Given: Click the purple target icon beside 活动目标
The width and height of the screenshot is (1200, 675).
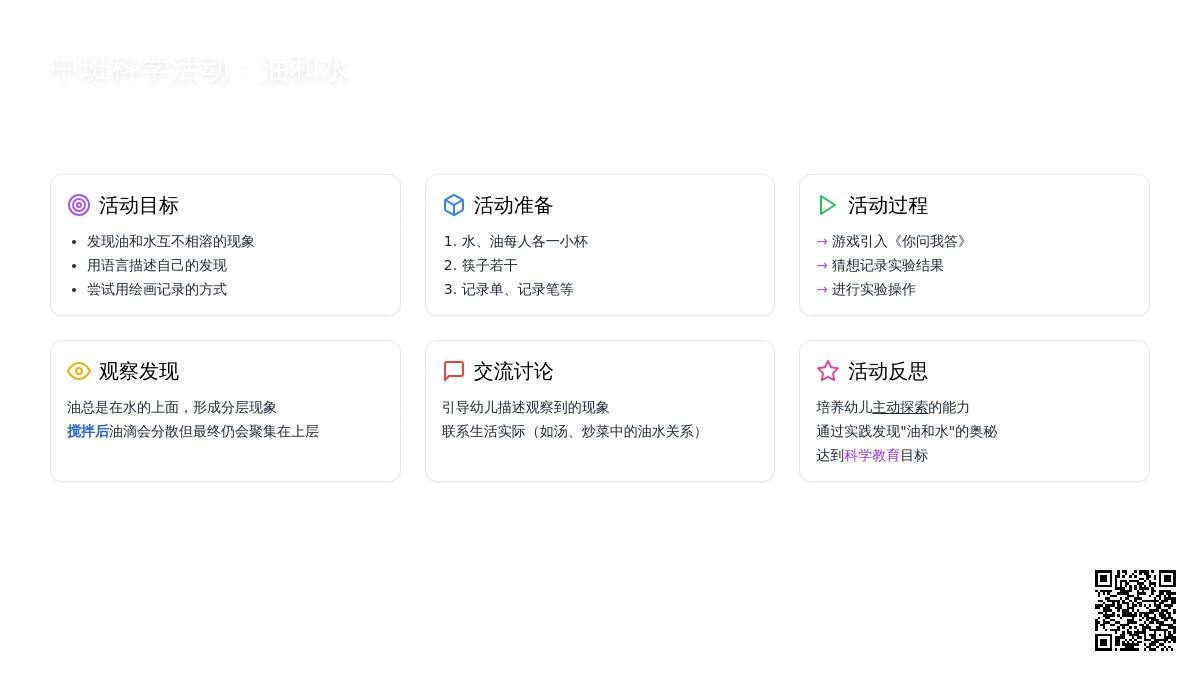Looking at the screenshot, I should click(x=79, y=205).
